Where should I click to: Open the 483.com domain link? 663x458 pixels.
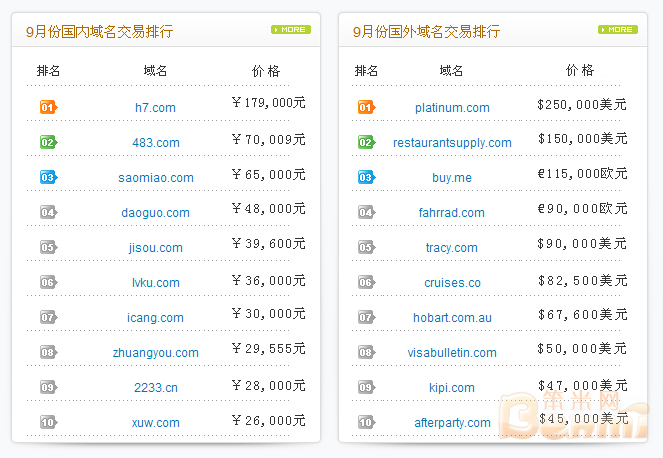tap(156, 143)
